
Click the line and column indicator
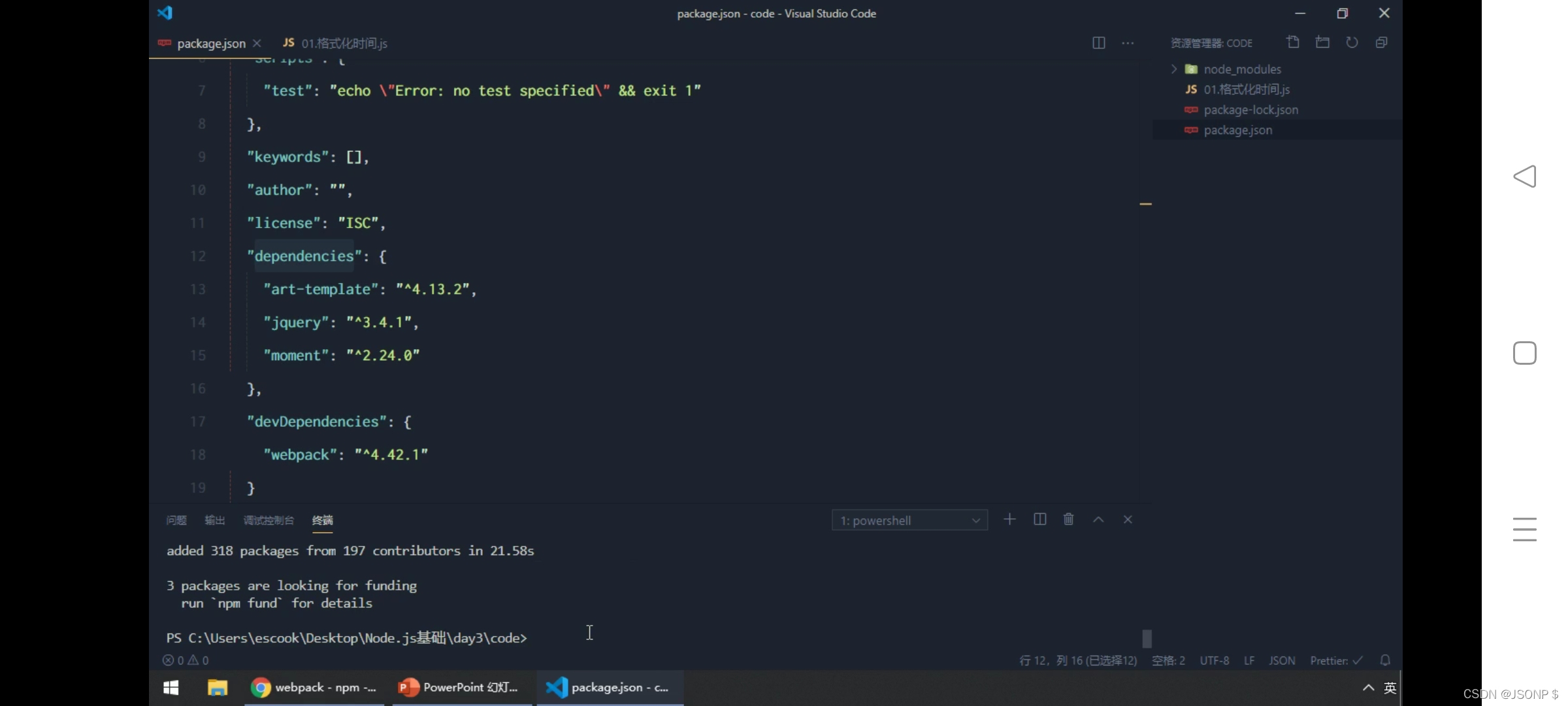[x=1078, y=660]
